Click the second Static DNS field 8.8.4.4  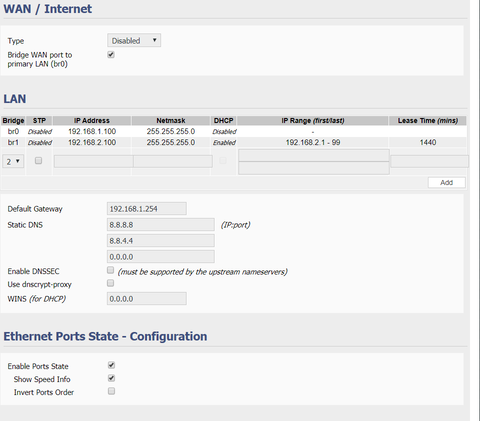click(x=161, y=241)
